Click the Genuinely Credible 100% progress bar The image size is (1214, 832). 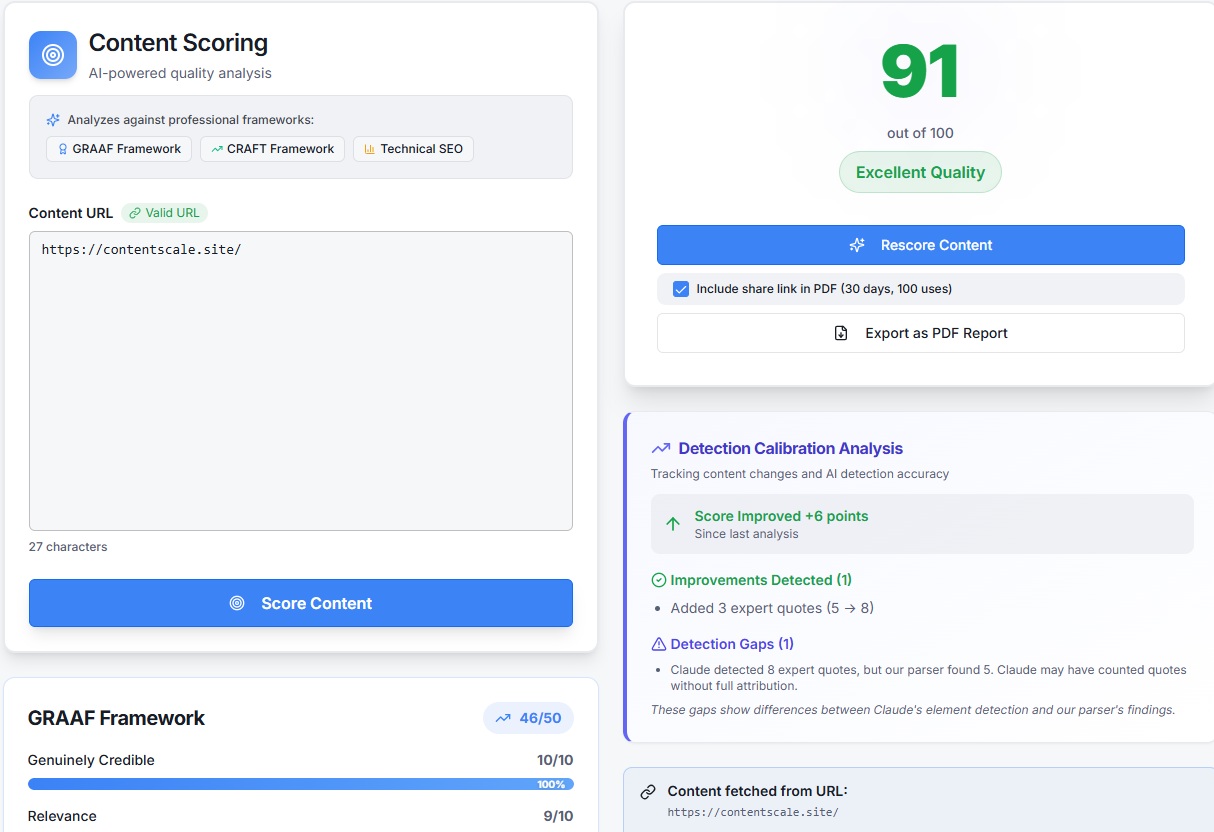tap(300, 784)
